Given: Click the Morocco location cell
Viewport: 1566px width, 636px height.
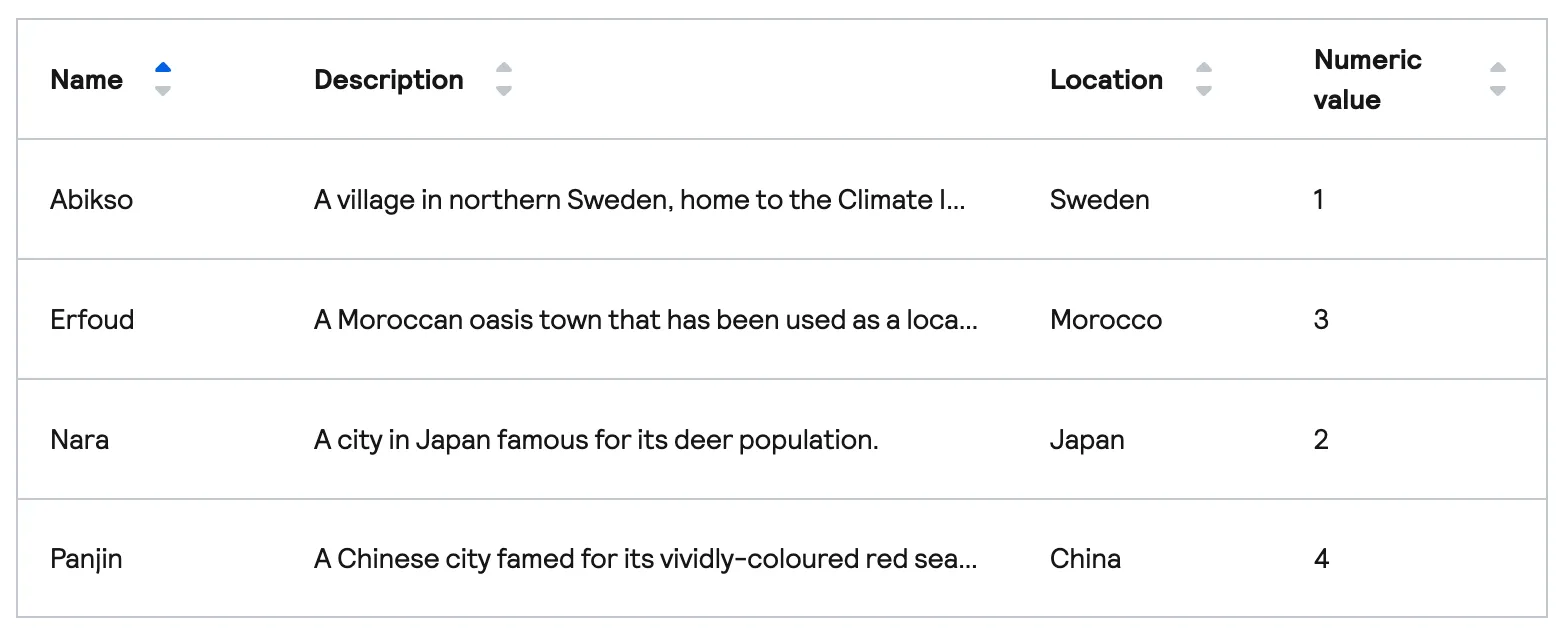Looking at the screenshot, I should 1106,320.
